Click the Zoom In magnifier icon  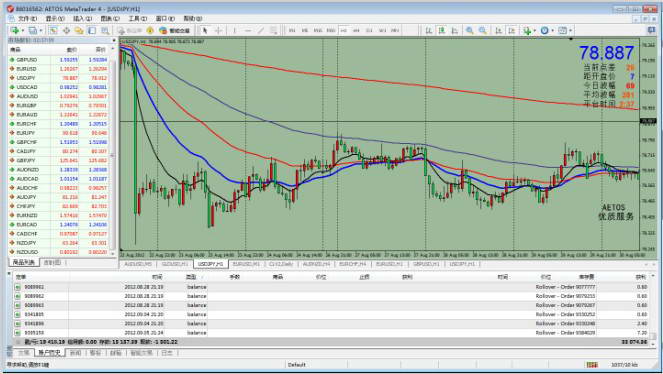tap(469, 30)
